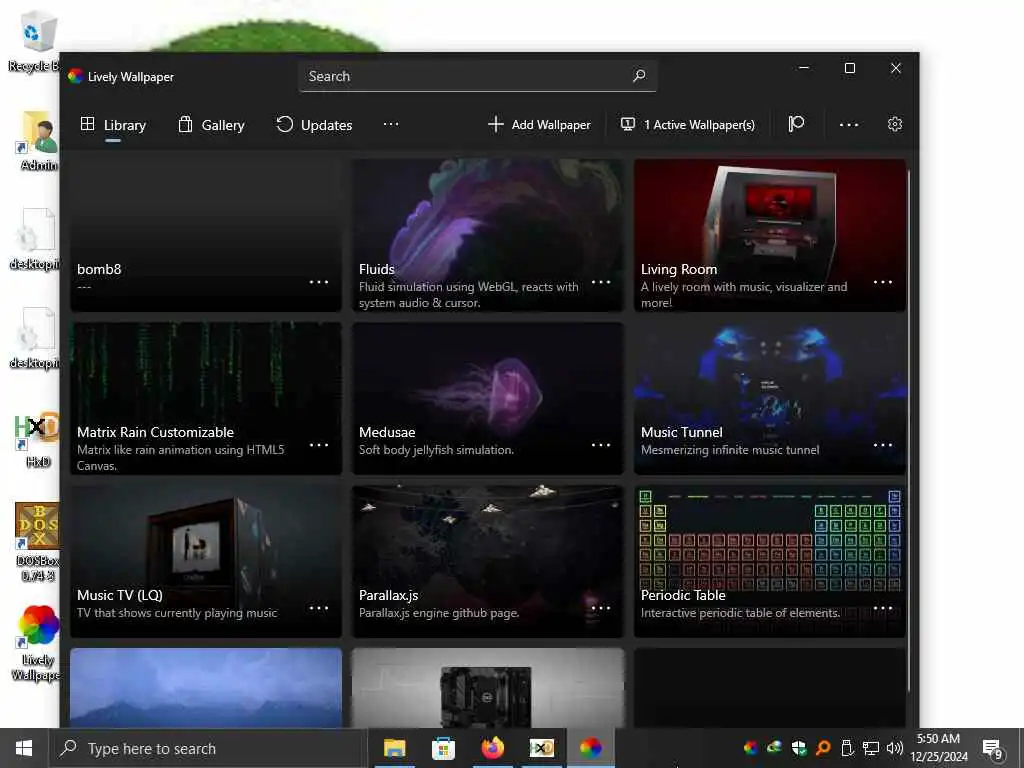Screen dimensions: 1024x768
Task: Click the Lively Wallpaper desktop shortcut
Action: coord(37,643)
